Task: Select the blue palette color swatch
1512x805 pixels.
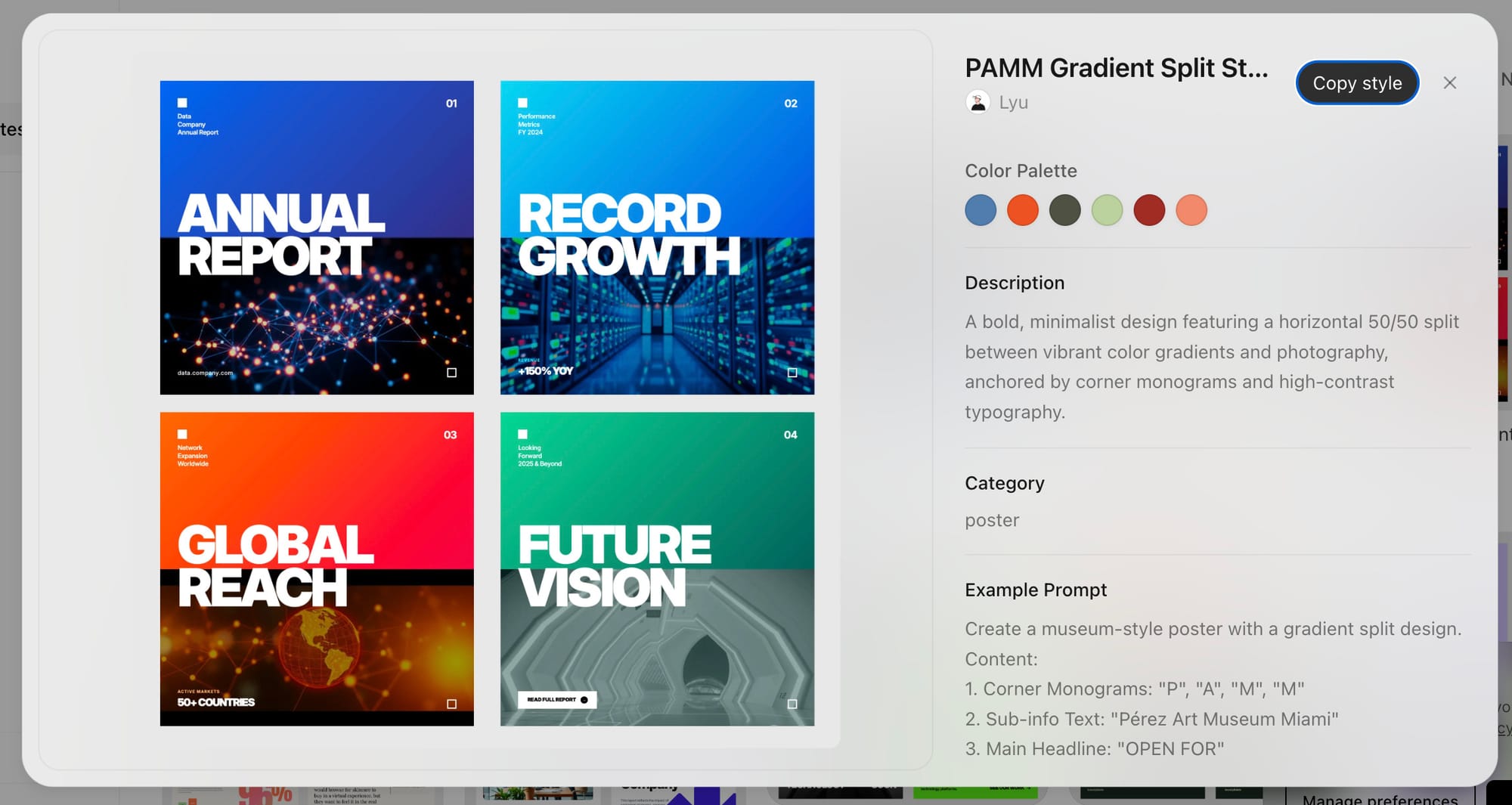Action: point(981,210)
